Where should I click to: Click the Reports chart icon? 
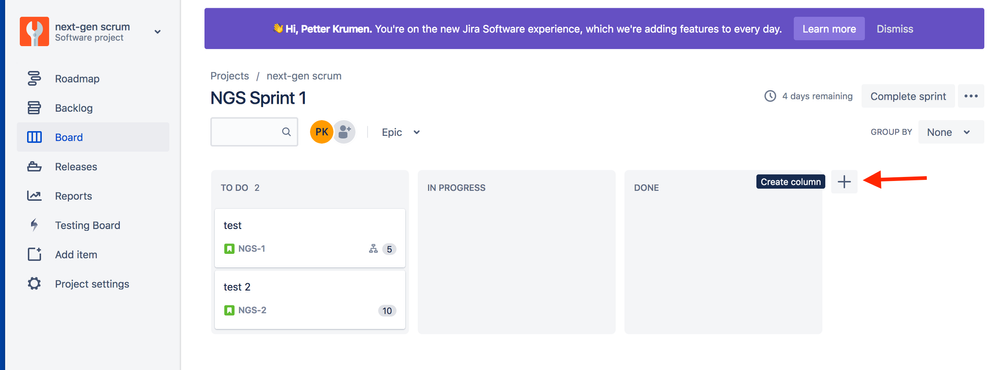click(x=34, y=196)
